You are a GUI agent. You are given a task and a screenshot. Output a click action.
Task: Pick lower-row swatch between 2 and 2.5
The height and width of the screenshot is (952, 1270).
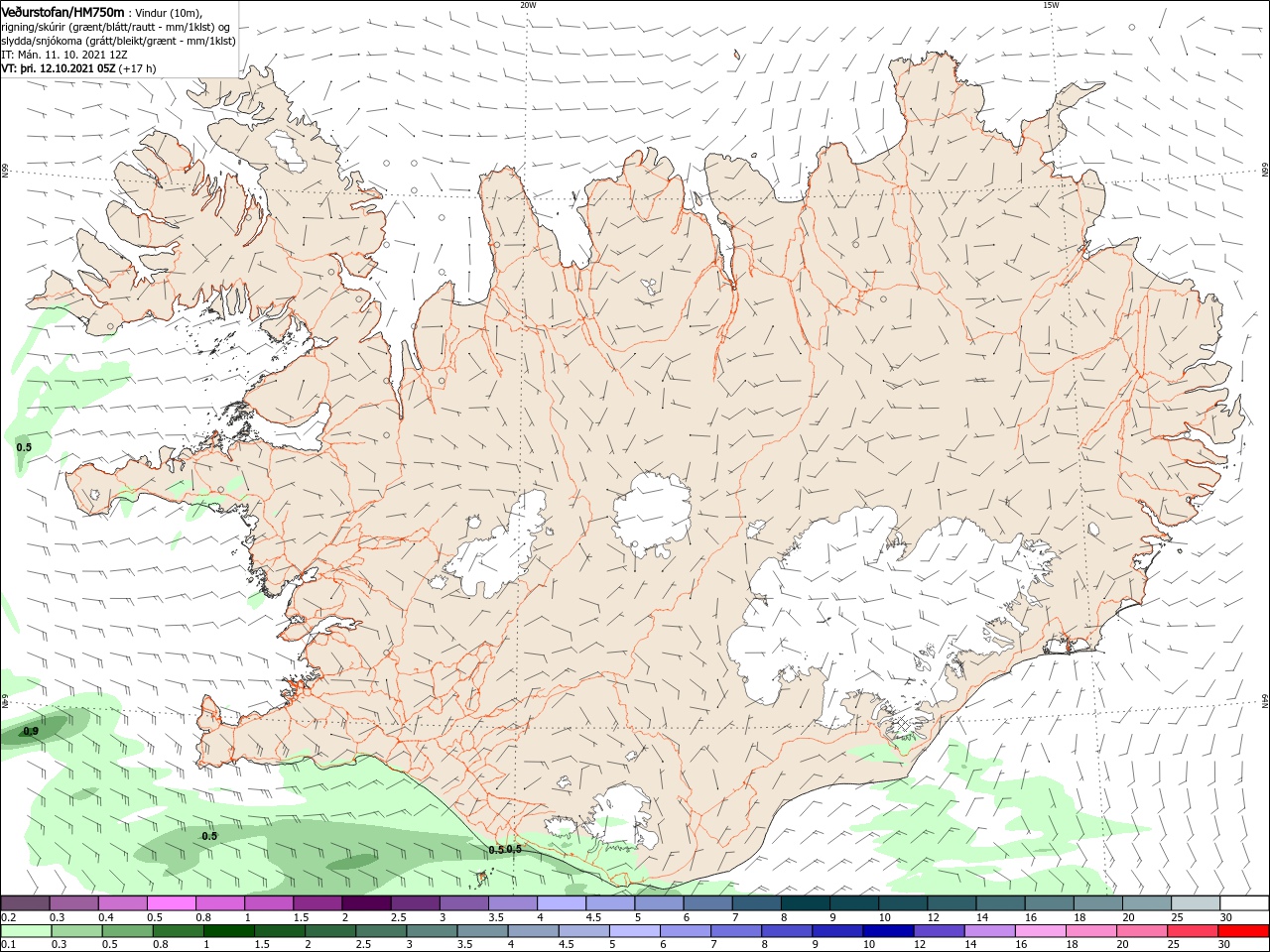point(330,931)
